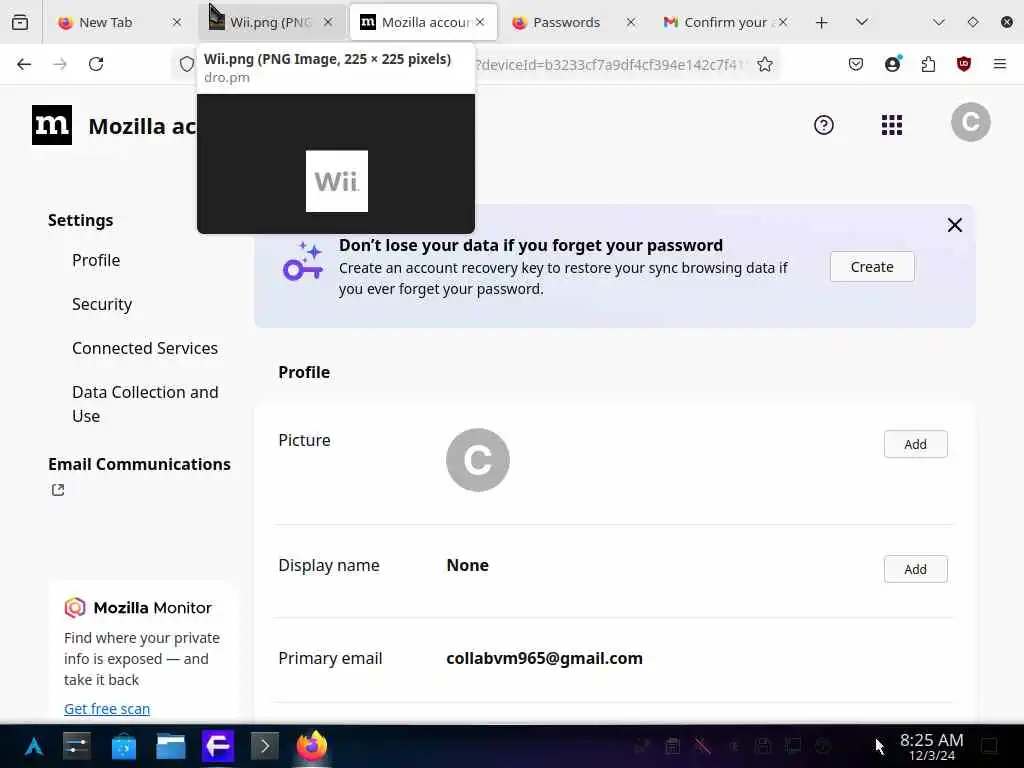The width and height of the screenshot is (1024, 768).
Task: Go to Profile in Settings sidebar
Action: pos(96,260)
